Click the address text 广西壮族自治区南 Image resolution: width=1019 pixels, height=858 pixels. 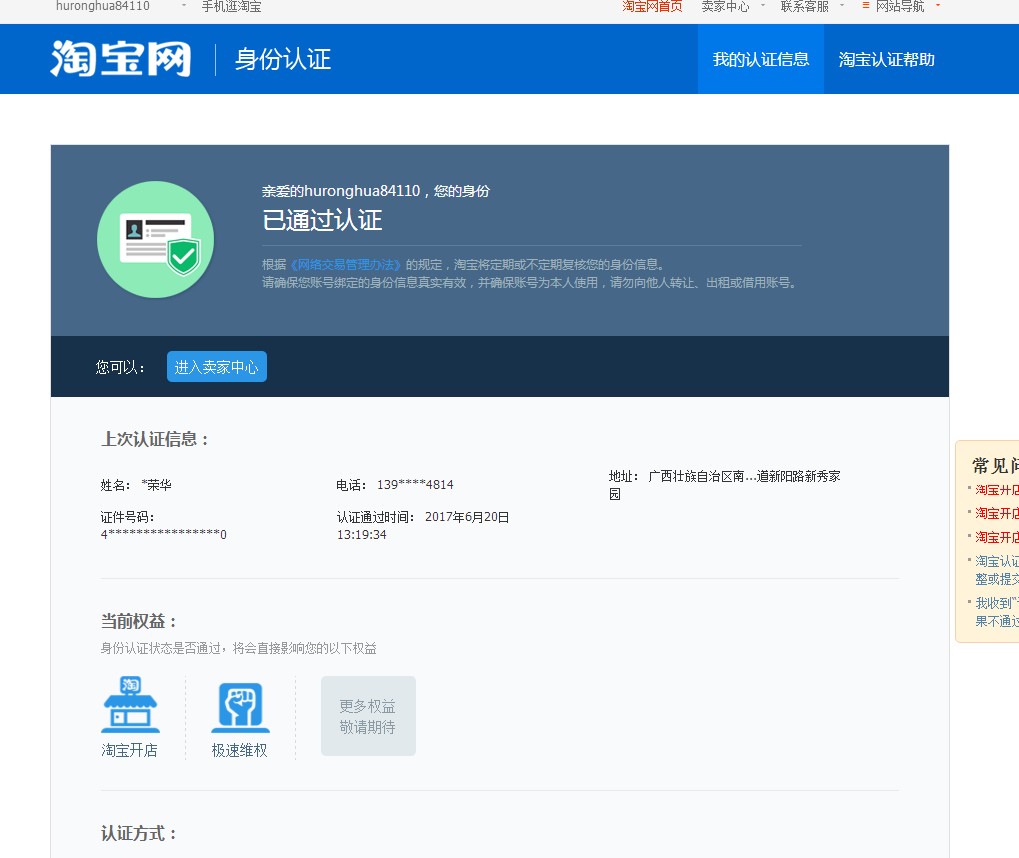click(696, 476)
